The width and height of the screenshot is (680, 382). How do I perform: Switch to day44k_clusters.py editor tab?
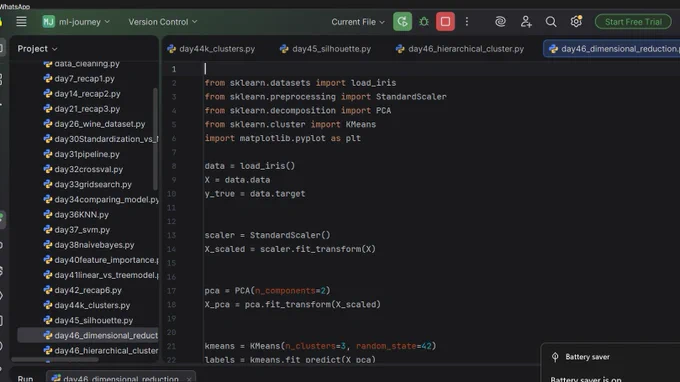[x=211, y=49]
